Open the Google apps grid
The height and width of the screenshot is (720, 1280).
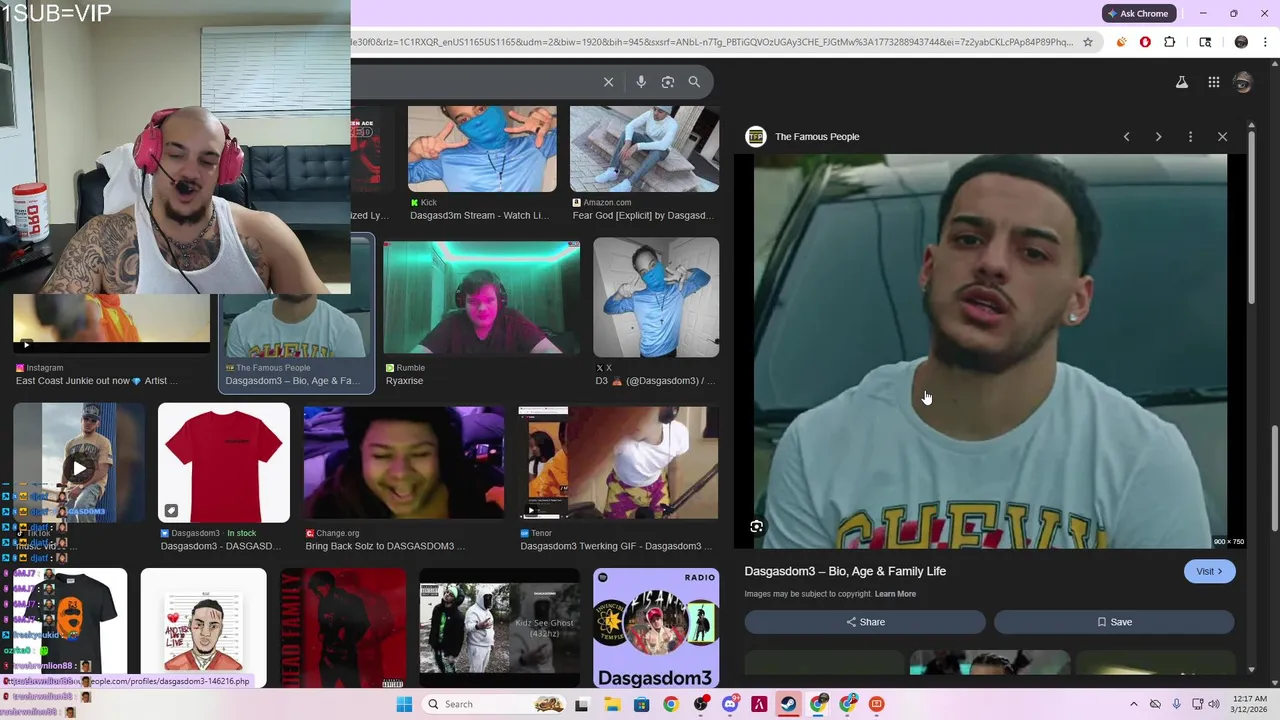click(x=1214, y=82)
